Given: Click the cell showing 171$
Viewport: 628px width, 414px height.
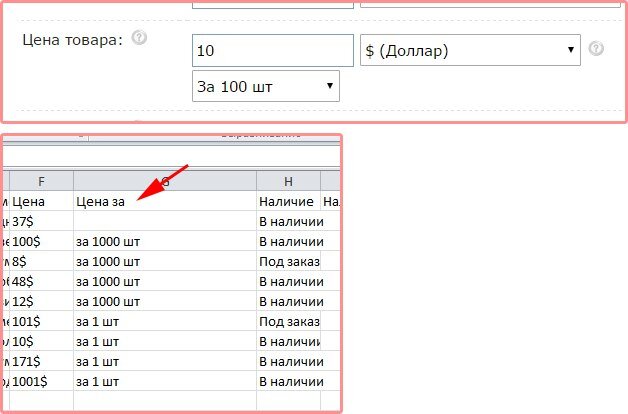Looking at the screenshot, I should pos(41,361).
